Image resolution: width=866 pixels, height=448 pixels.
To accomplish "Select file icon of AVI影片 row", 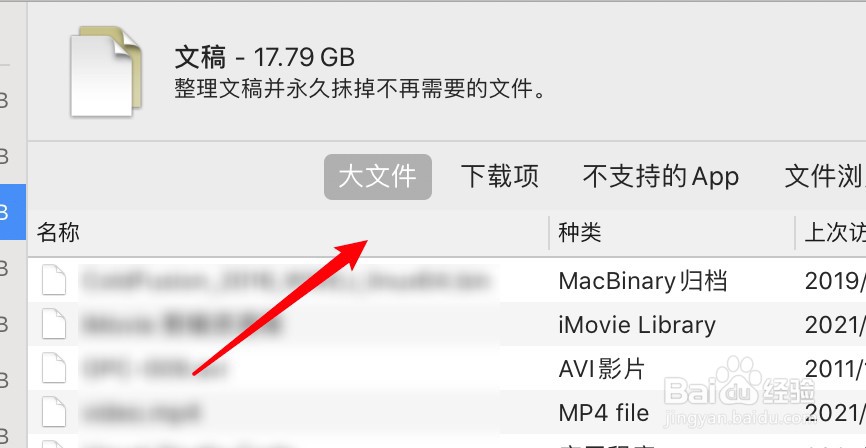I will click(x=54, y=368).
